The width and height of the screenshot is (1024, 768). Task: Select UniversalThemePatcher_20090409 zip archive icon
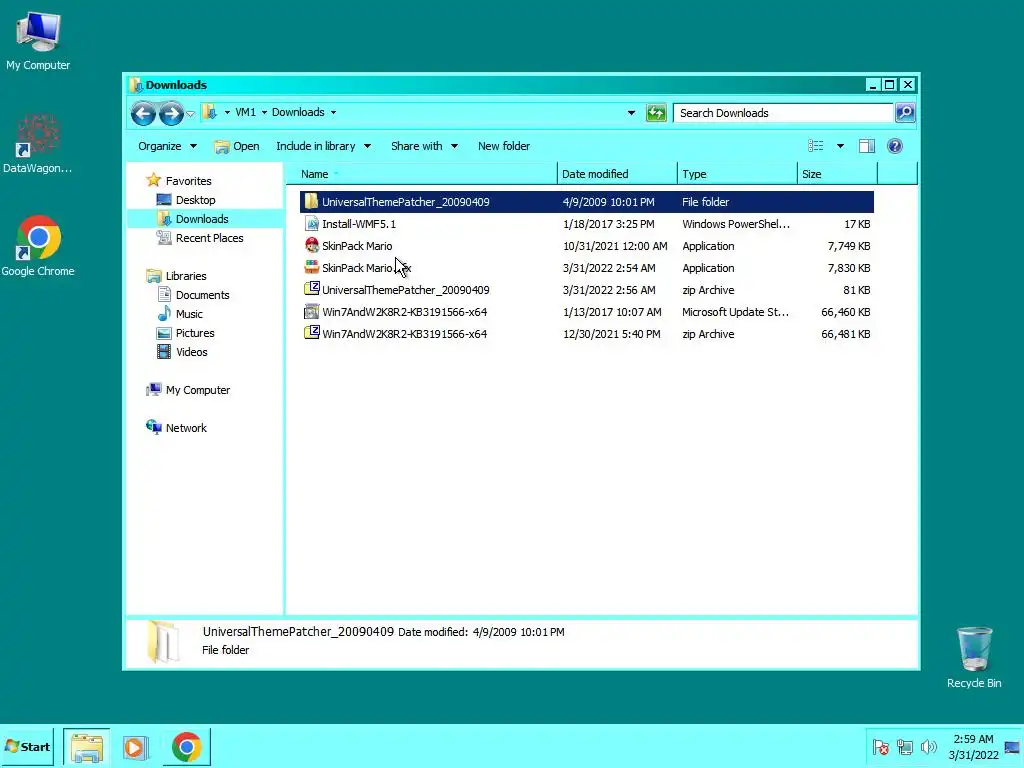[312, 289]
